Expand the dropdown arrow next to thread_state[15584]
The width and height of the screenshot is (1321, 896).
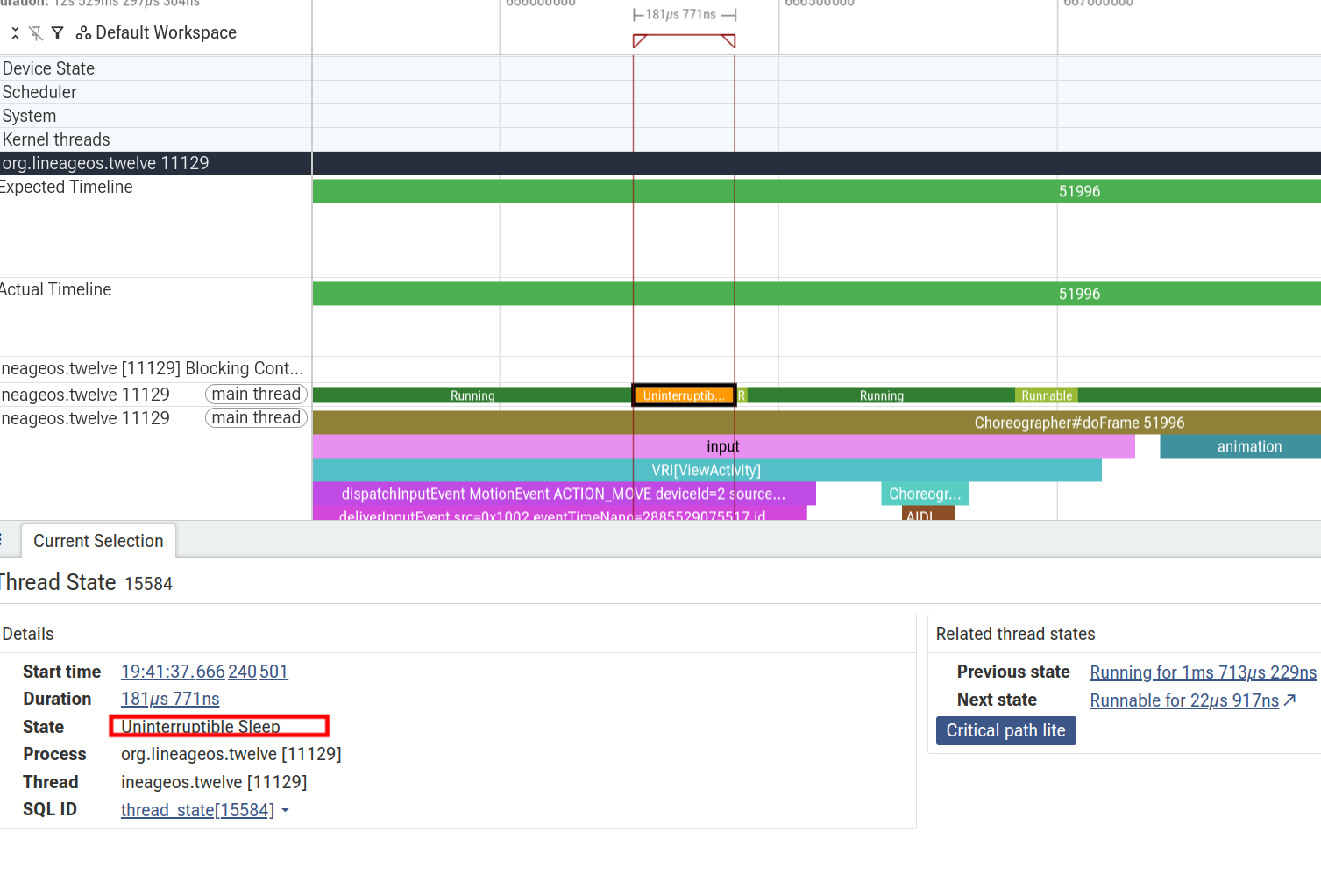coord(285,811)
